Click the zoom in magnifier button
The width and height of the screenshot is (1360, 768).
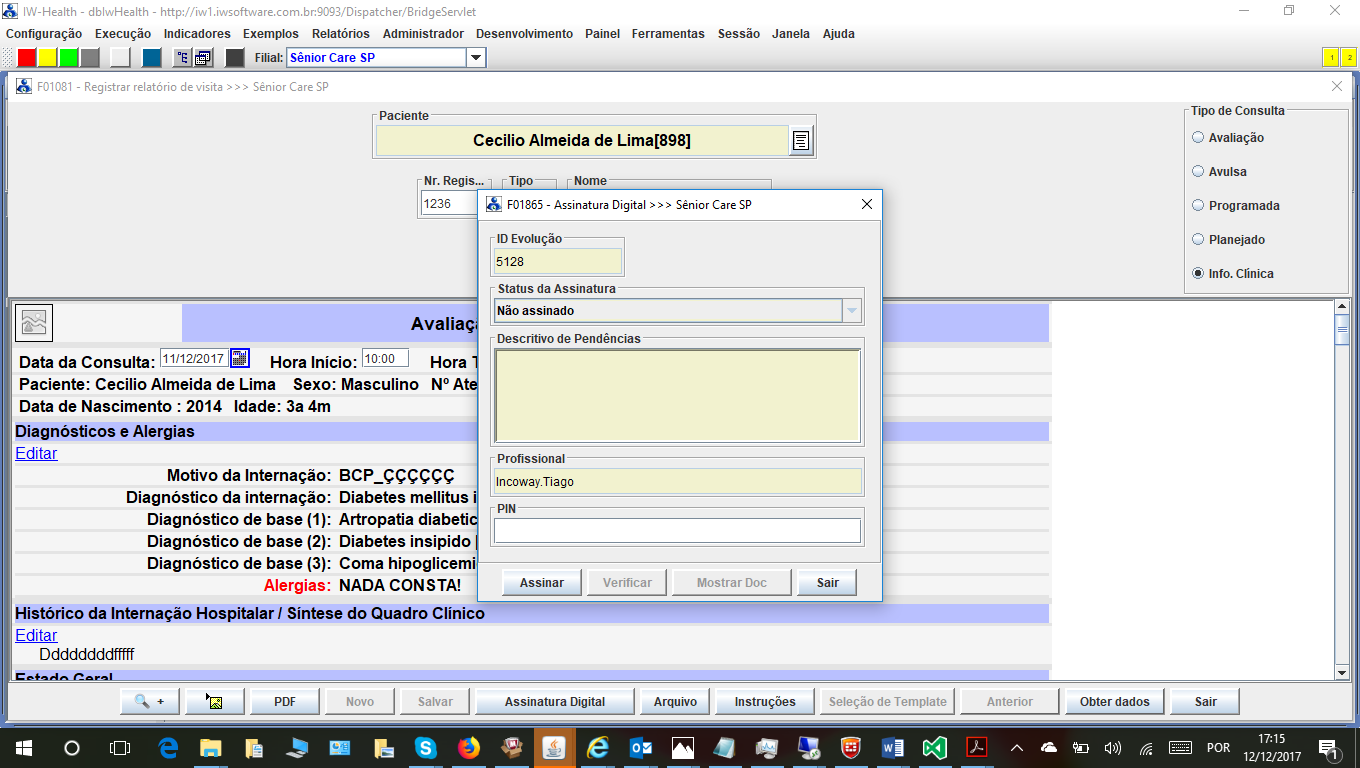coord(149,702)
